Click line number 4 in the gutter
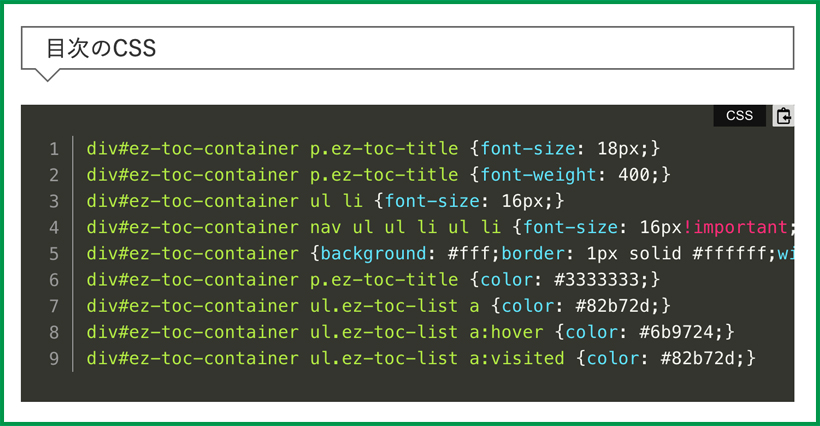820x426 pixels. click(x=54, y=227)
